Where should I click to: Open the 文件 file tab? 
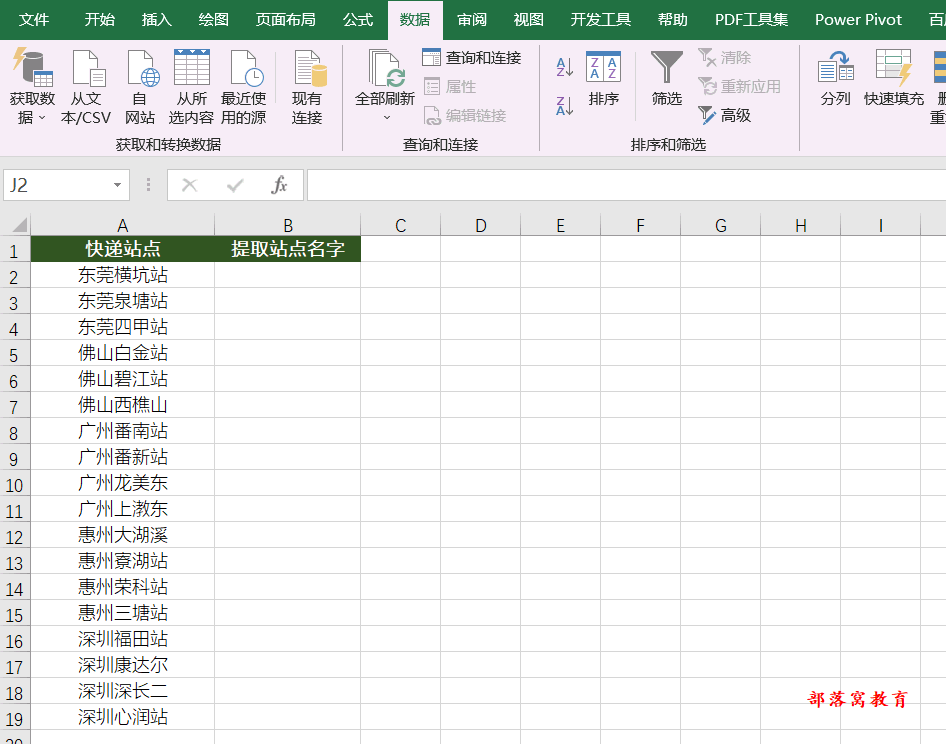coord(34,20)
